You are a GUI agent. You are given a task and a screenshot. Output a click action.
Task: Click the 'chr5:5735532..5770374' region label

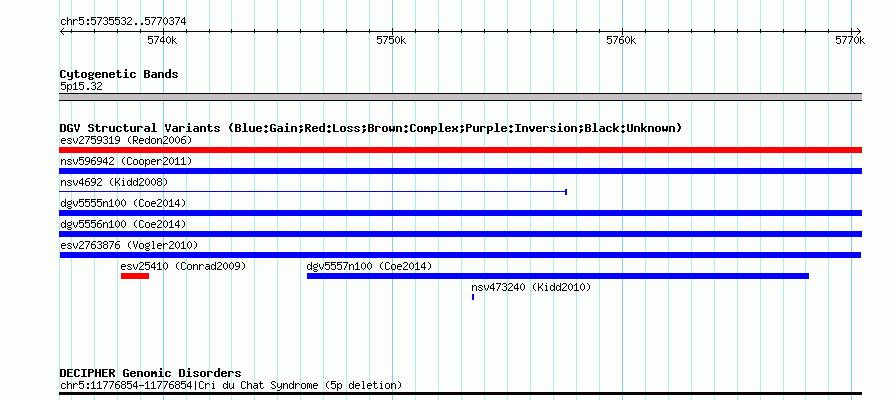(x=123, y=22)
